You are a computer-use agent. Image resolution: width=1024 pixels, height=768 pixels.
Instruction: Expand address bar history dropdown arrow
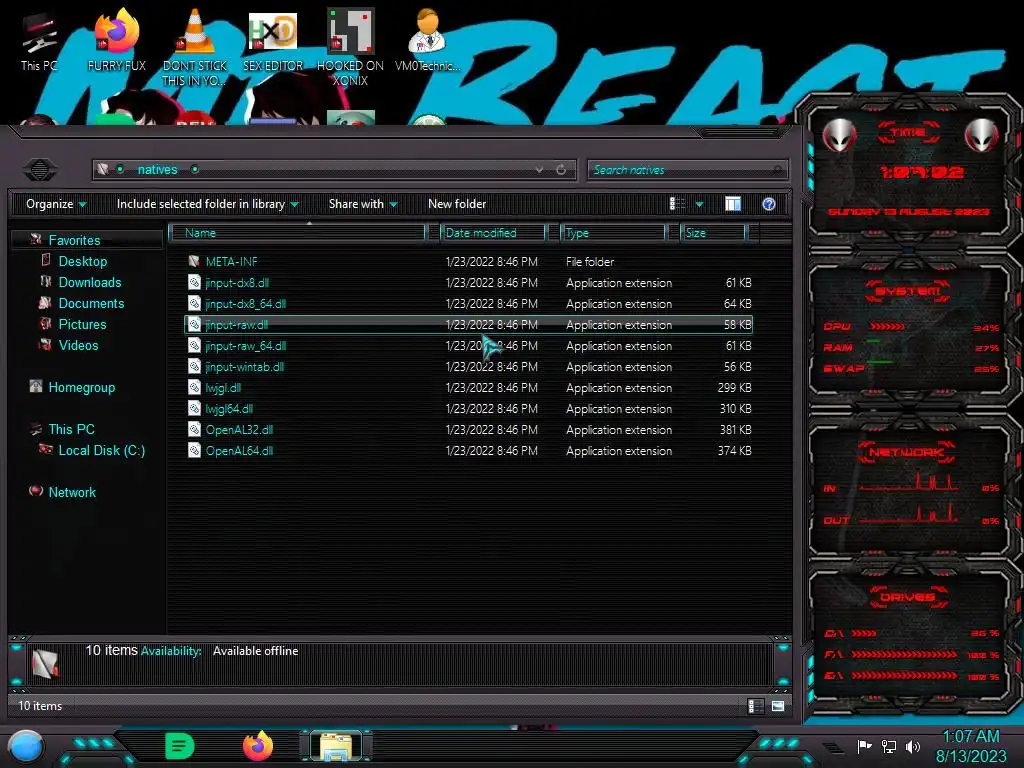click(539, 170)
